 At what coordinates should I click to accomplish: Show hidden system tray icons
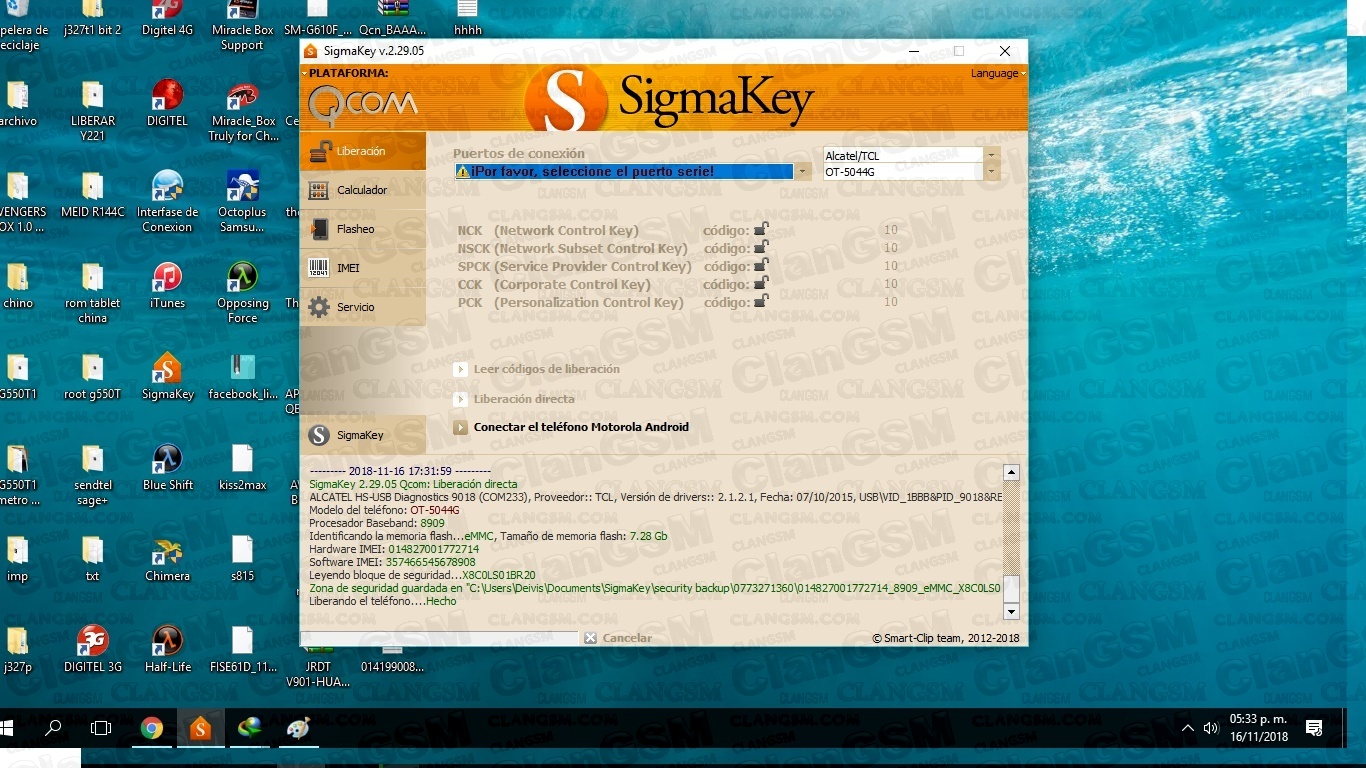[1187, 728]
